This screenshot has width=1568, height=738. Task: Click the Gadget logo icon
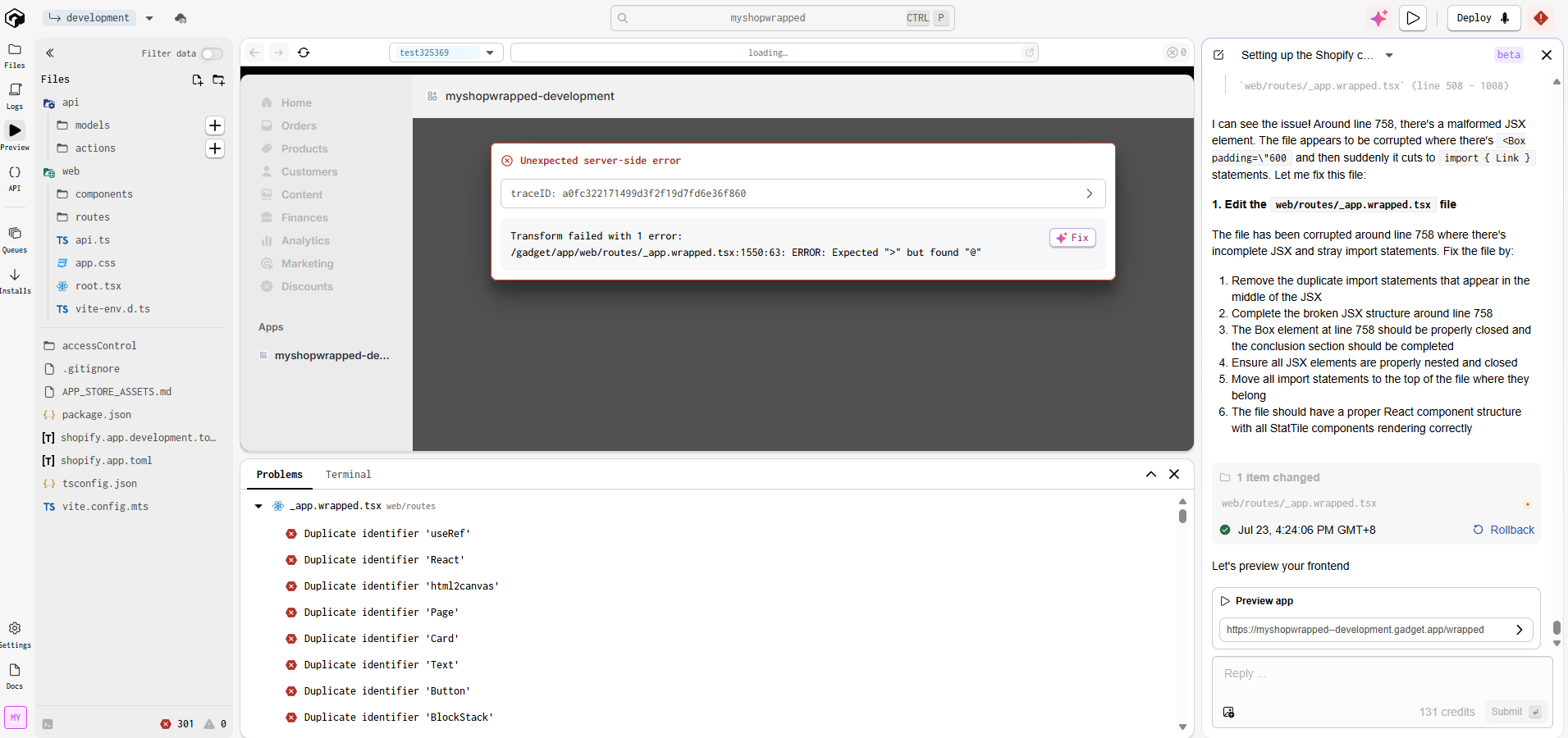15,17
